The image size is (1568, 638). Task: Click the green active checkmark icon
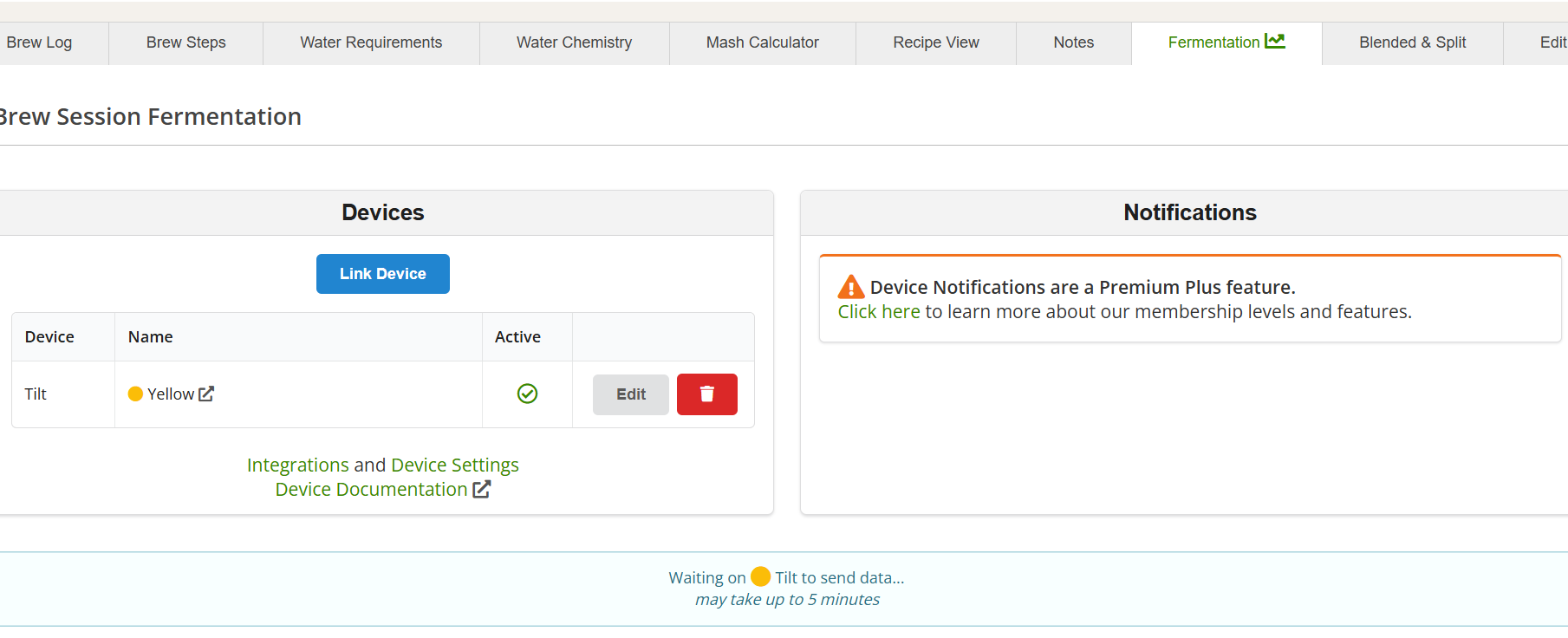pyautogui.click(x=527, y=394)
